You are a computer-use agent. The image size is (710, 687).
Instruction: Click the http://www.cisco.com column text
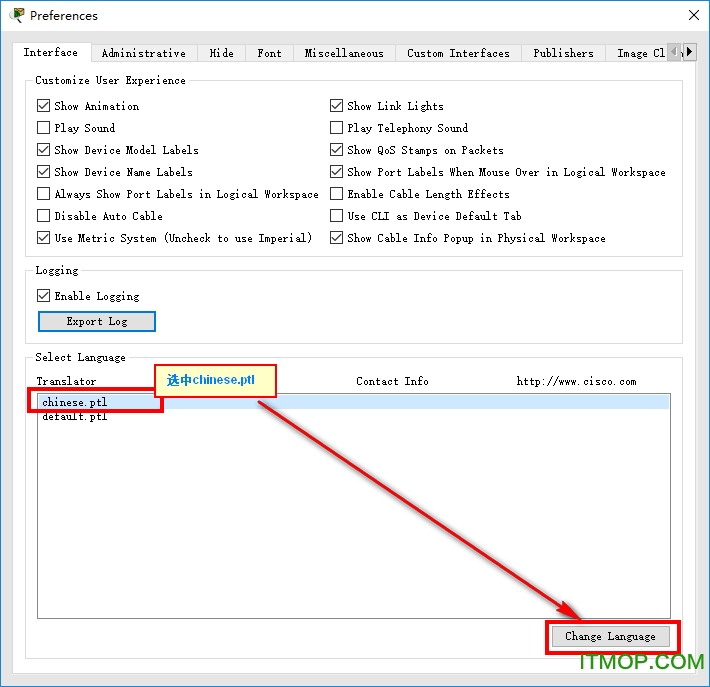(576, 381)
